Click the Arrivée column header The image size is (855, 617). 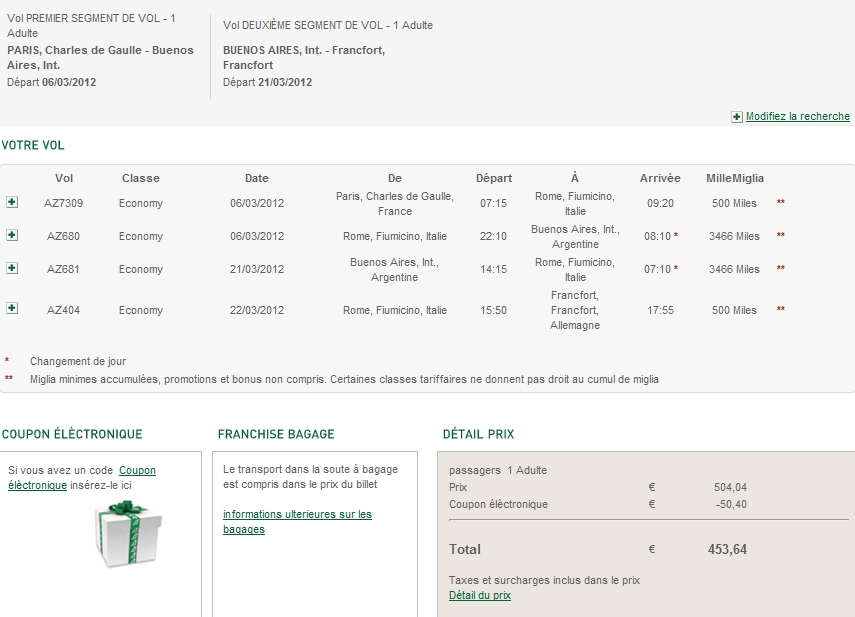(x=660, y=178)
